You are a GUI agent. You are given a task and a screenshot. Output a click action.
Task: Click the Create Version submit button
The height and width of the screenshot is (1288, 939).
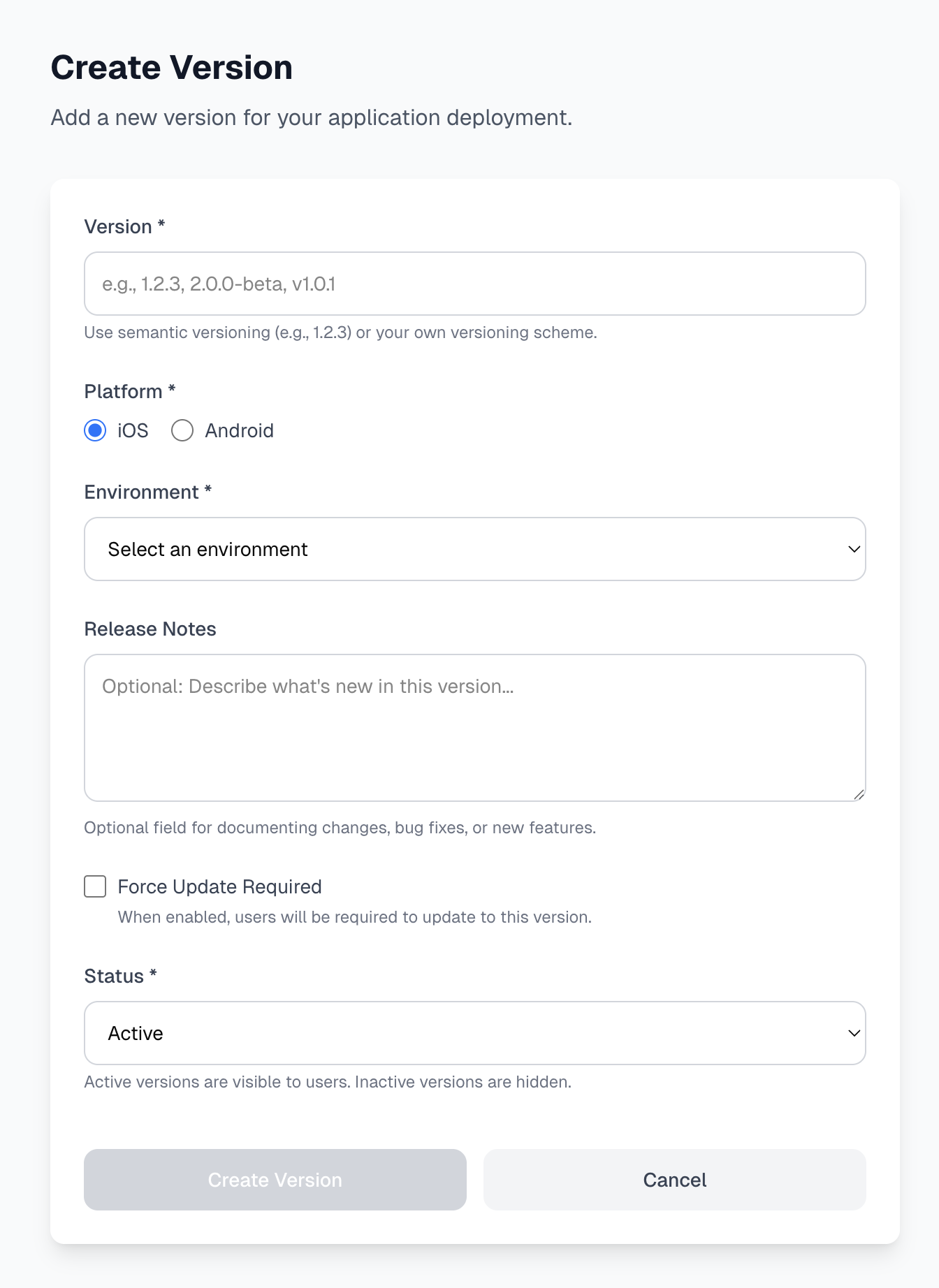click(275, 1180)
